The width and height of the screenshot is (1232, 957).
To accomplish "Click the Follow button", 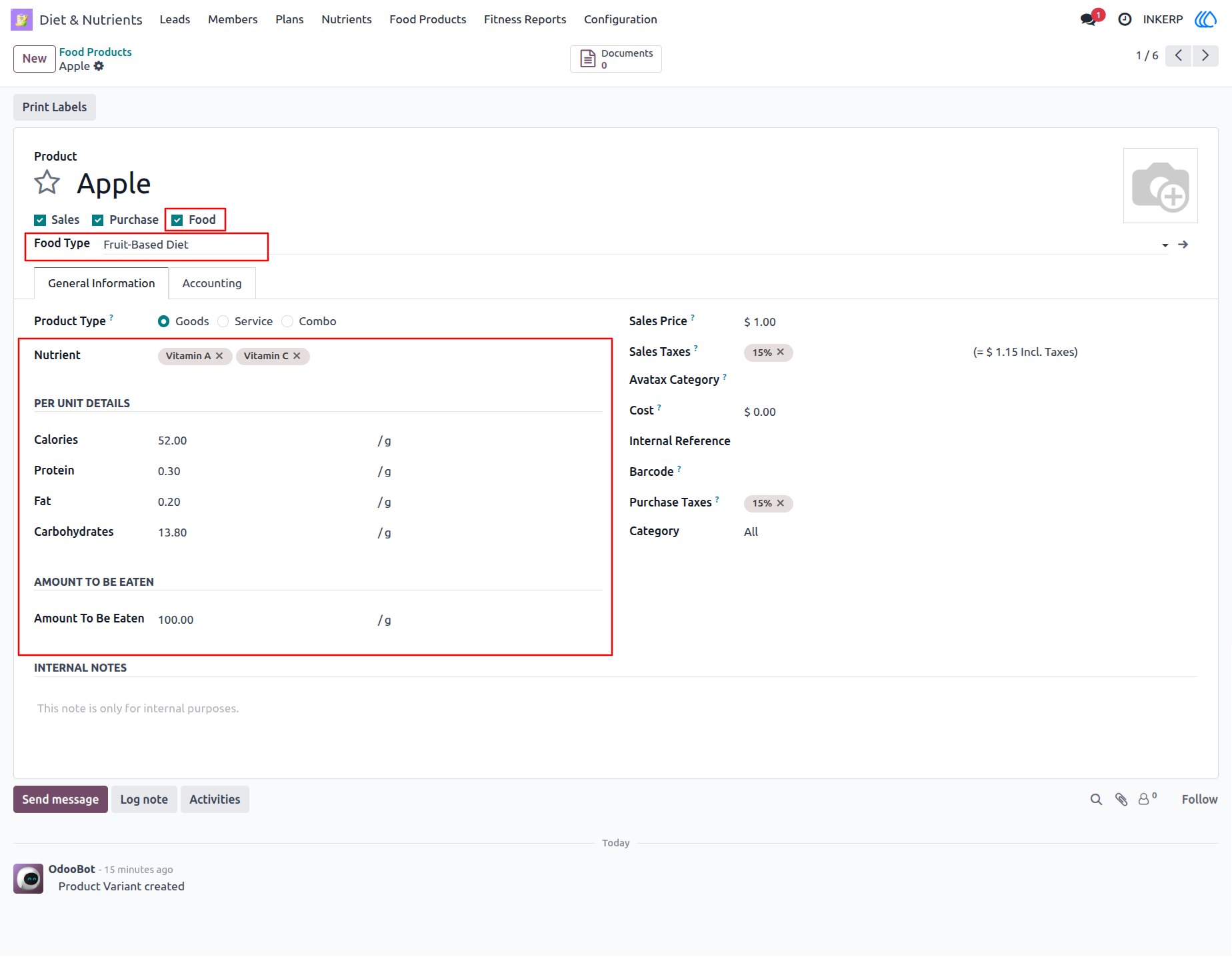I will [x=1199, y=799].
